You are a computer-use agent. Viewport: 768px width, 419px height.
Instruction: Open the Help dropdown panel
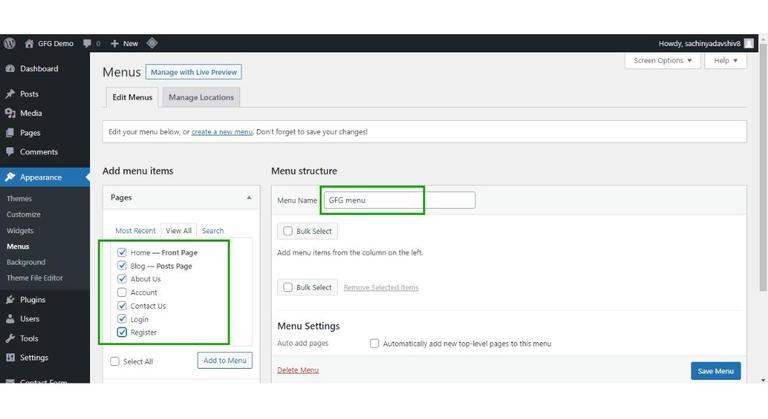[725, 61]
